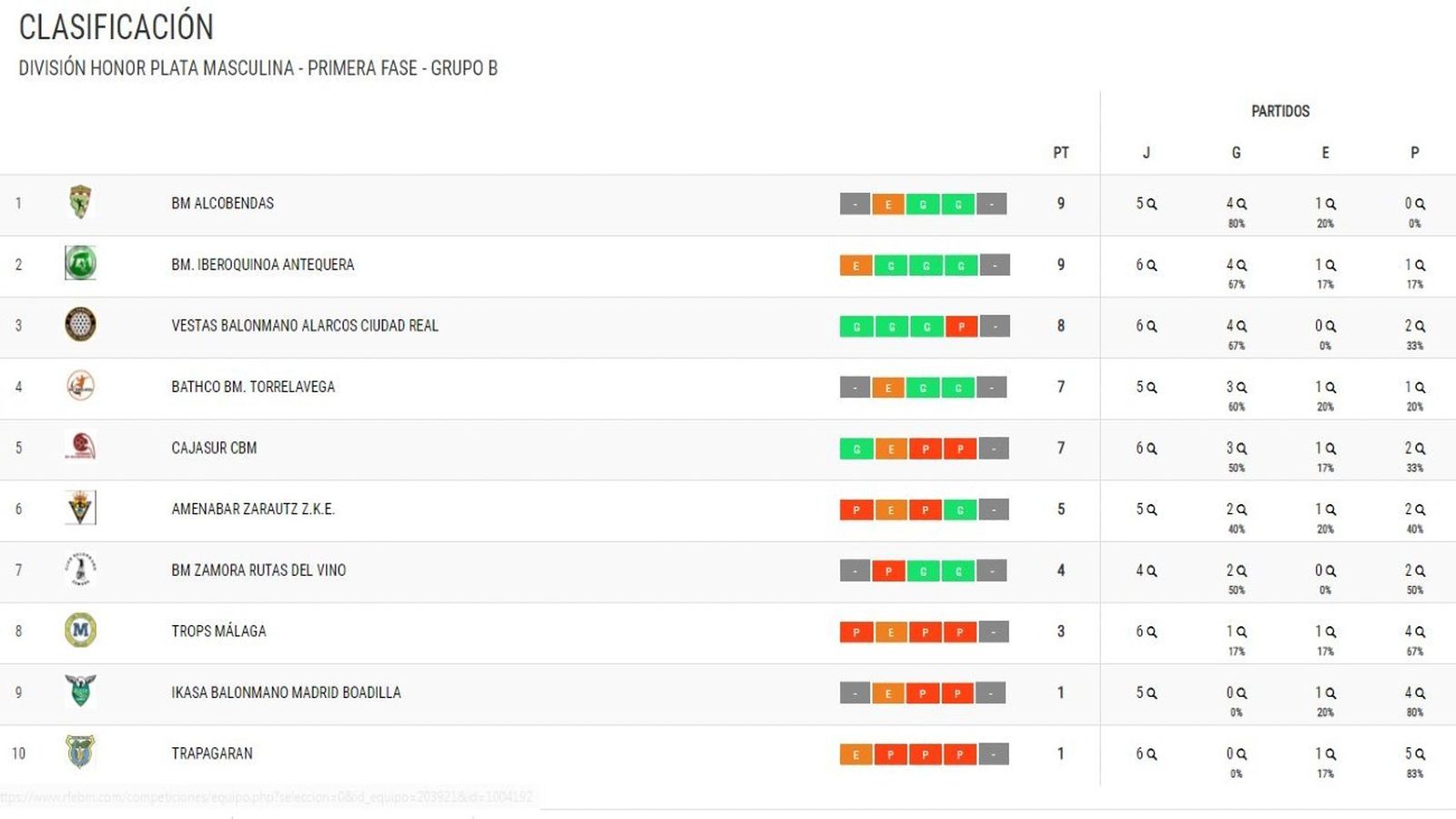Click the E column header under Partidos

coord(1325,152)
